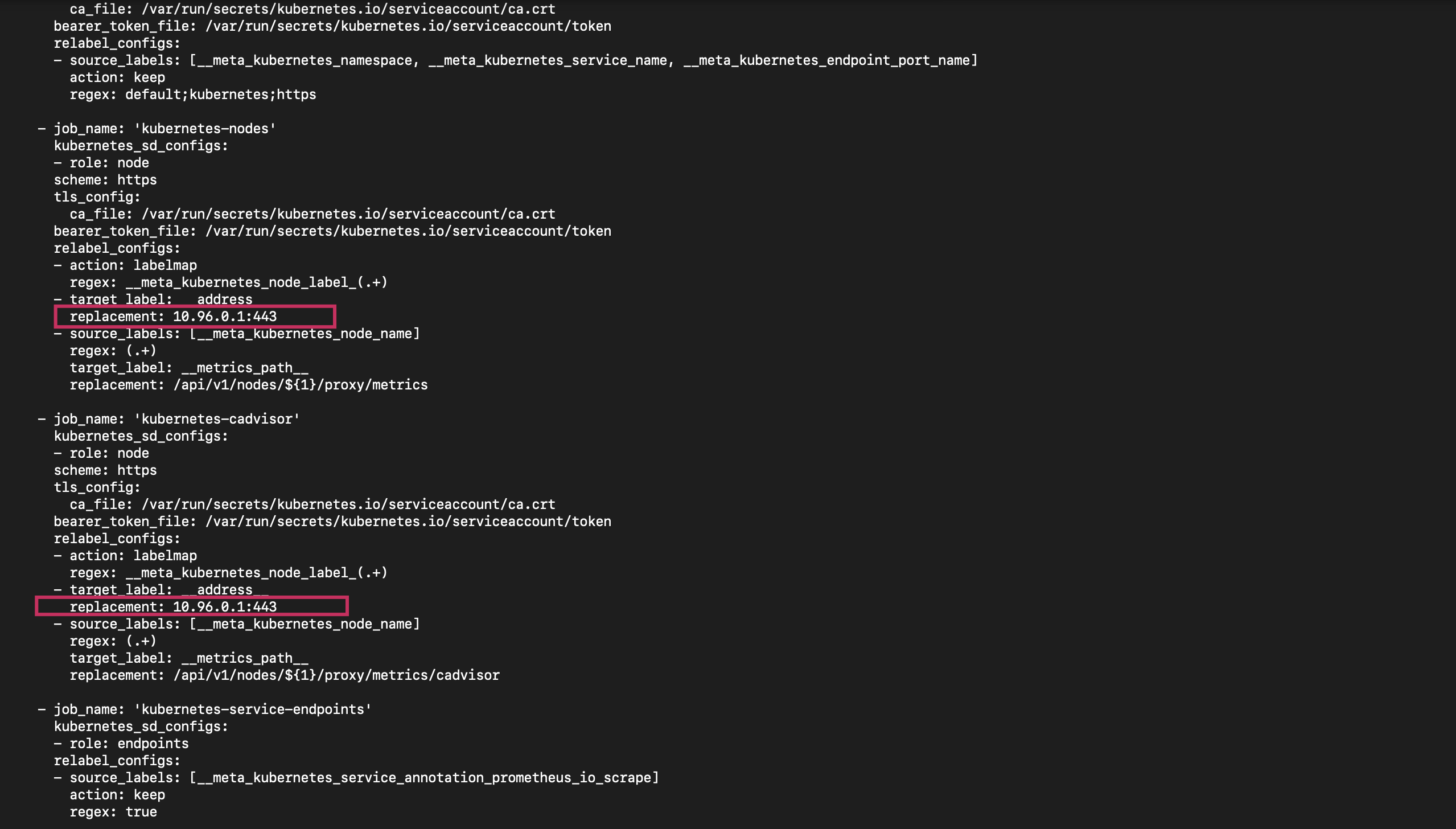Click the 'kubernetes-cadvisor' job name line
This screenshot has width=1456, height=829.
[217, 419]
